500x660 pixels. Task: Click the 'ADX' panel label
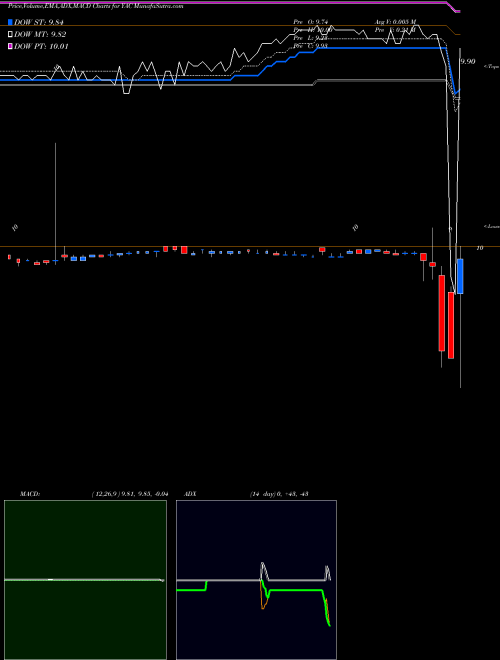(190, 494)
